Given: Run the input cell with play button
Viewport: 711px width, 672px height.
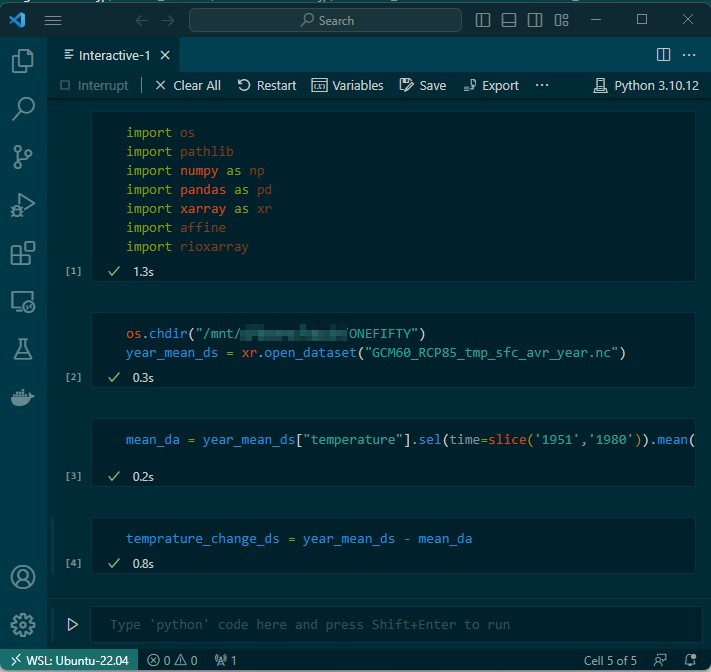Looking at the screenshot, I should click(72, 624).
